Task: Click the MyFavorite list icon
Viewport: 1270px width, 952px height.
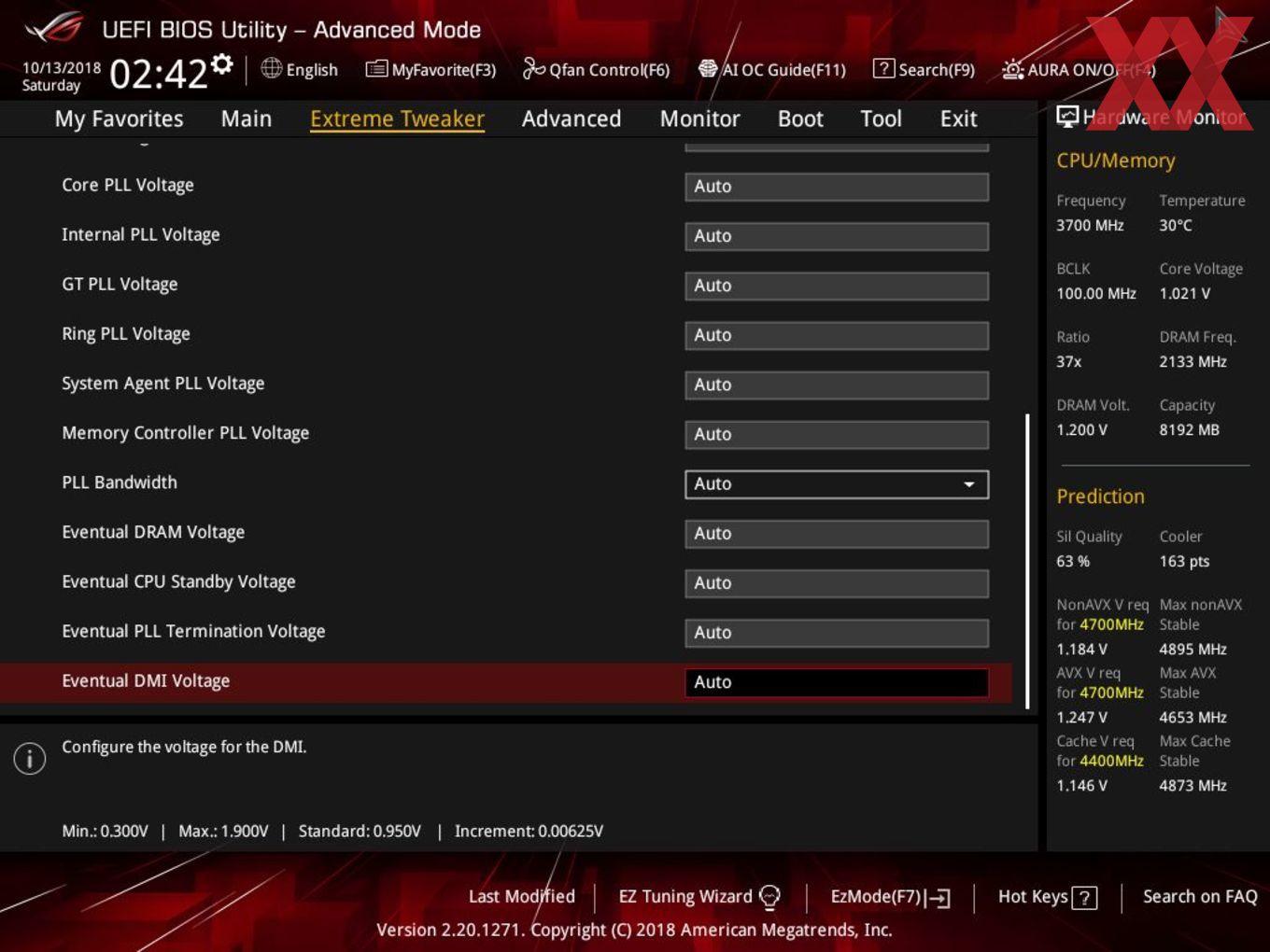Action: tap(376, 69)
